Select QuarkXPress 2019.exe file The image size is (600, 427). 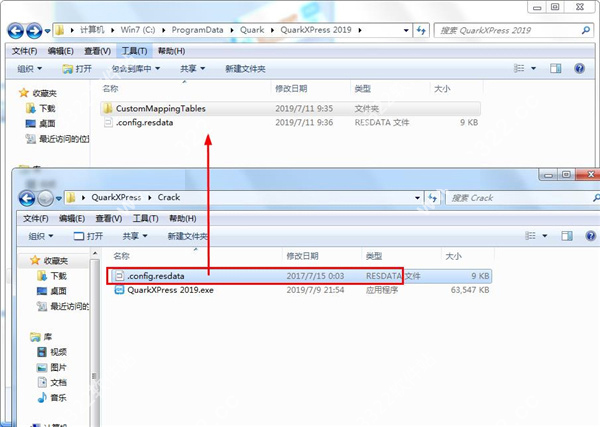[x=300, y=290]
